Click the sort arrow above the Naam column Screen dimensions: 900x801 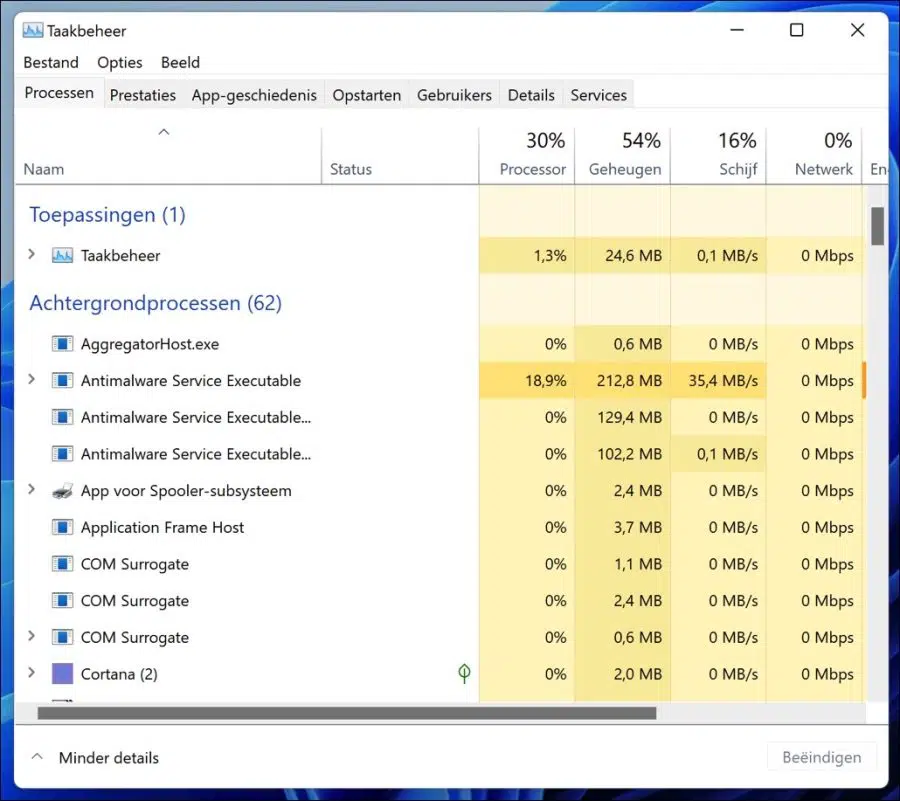tap(164, 132)
